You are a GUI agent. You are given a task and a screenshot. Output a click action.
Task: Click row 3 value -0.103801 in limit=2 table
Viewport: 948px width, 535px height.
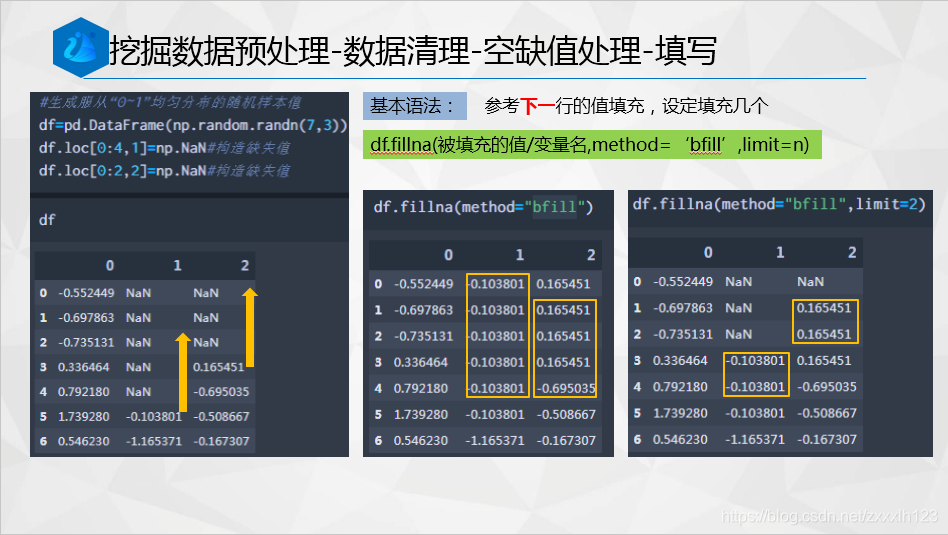[x=756, y=361]
